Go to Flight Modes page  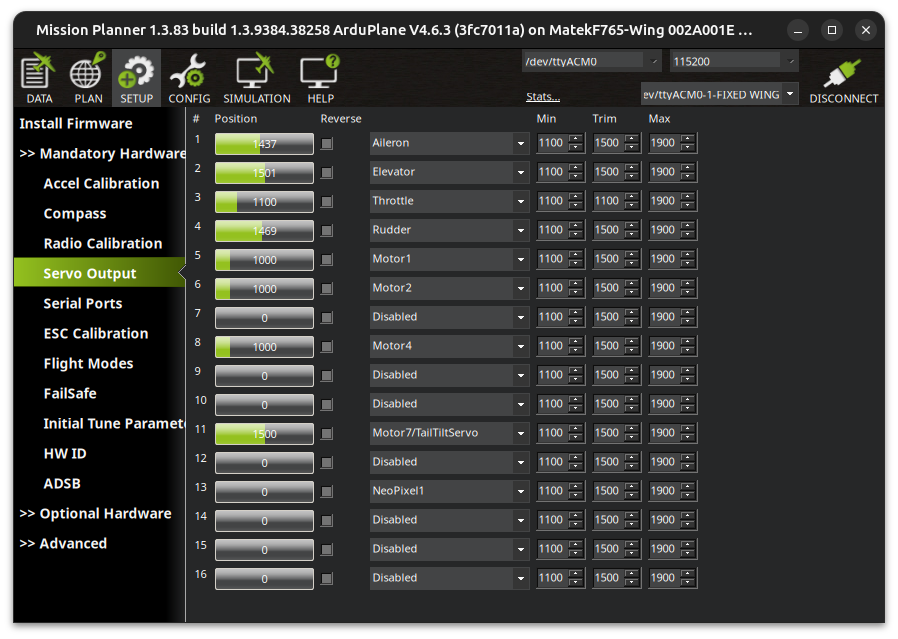[88, 364]
